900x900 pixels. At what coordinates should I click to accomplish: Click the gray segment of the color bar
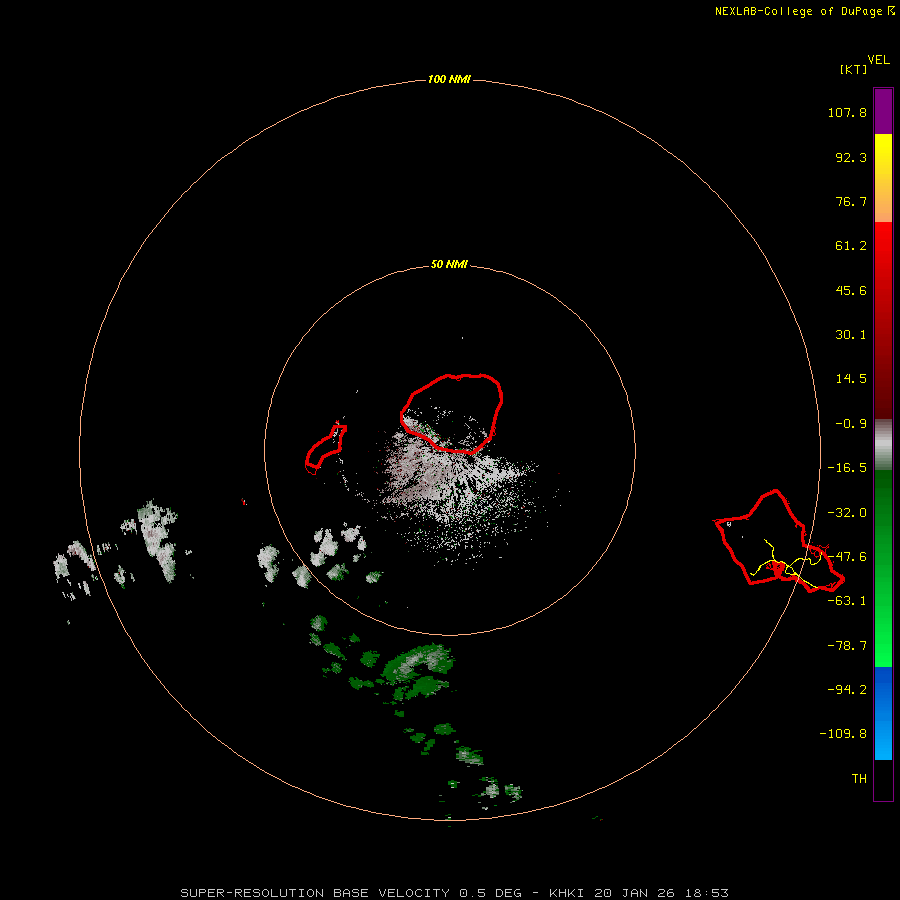point(883,444)
